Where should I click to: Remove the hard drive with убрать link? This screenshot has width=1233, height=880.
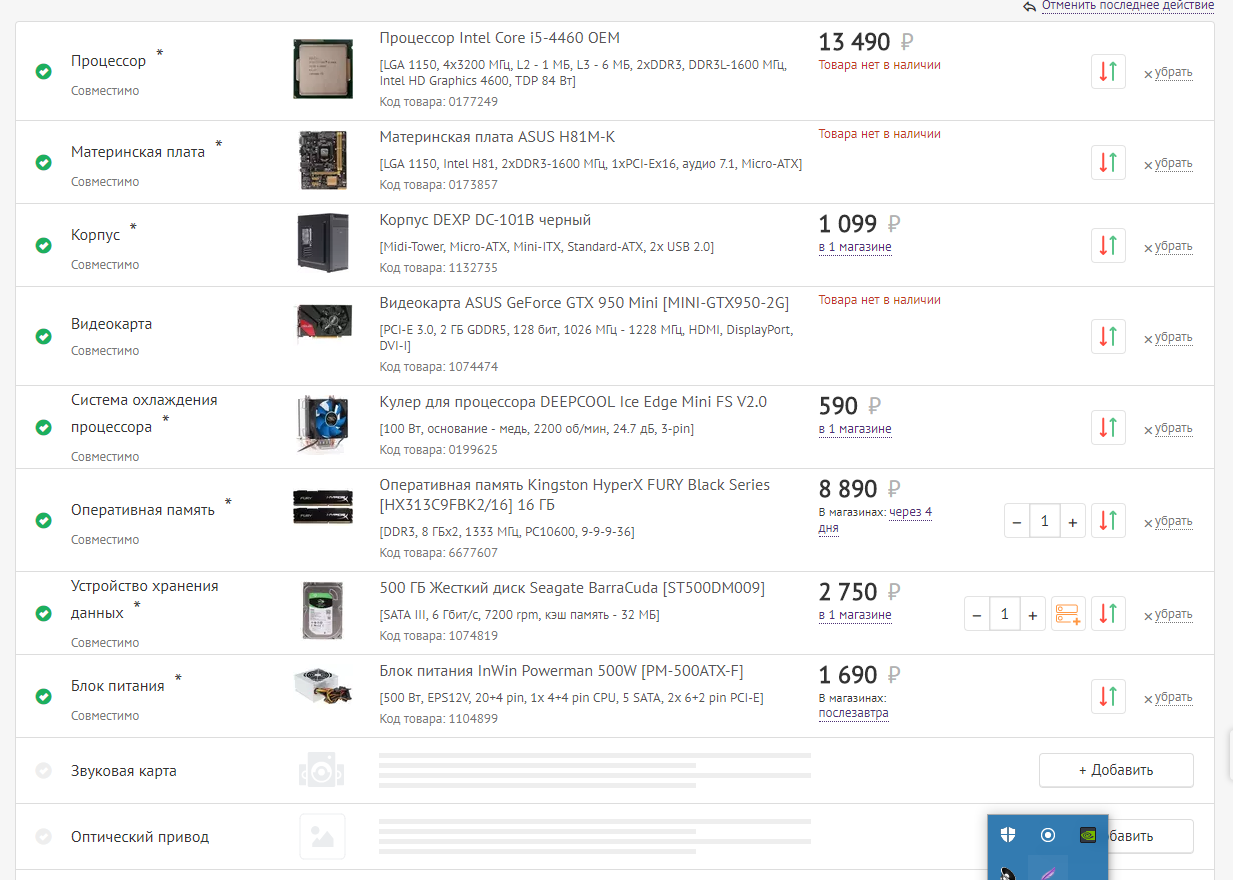click(1174, 614)
